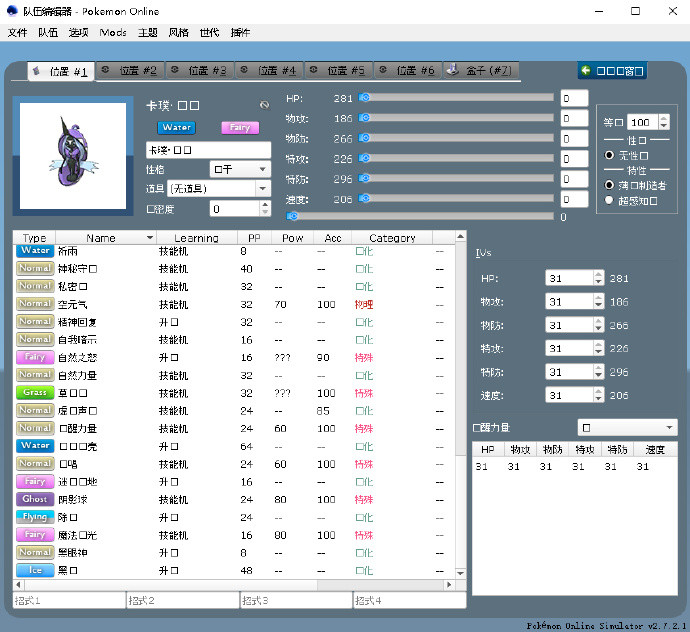The image size is (690, 632).
Task: Click the happiness spinner arrows
Action: pyautogui.click(x=264, y=209)
